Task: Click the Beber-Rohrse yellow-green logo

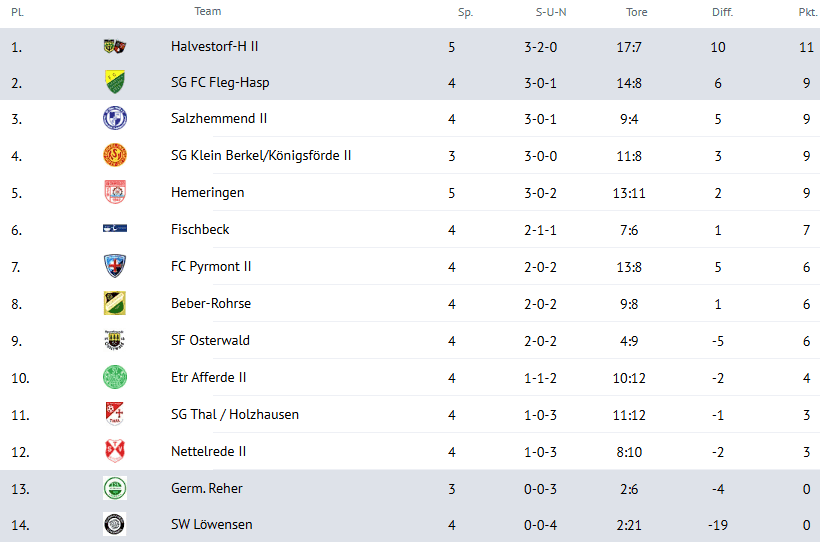Action: [115, 303]
